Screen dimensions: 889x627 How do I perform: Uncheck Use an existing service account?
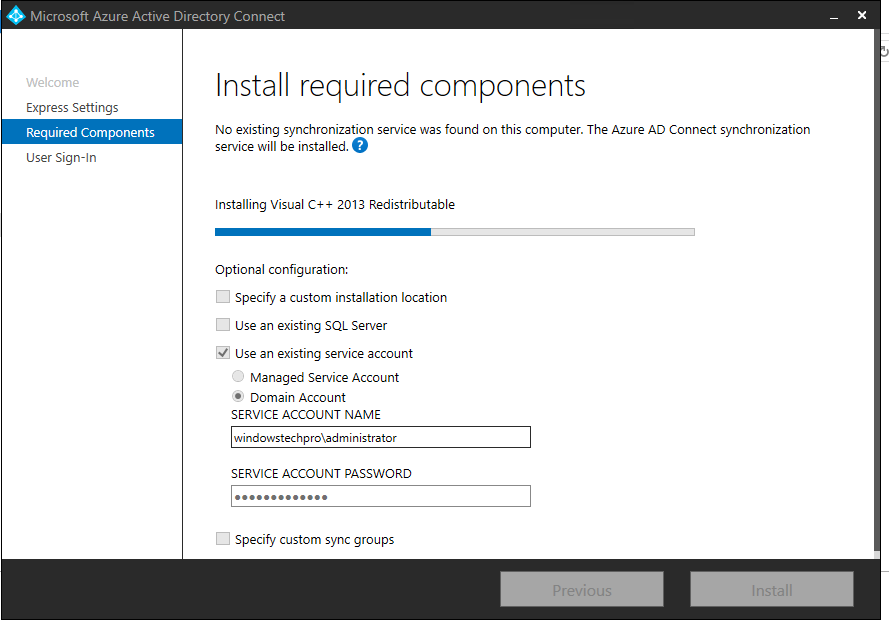point(223,353)
